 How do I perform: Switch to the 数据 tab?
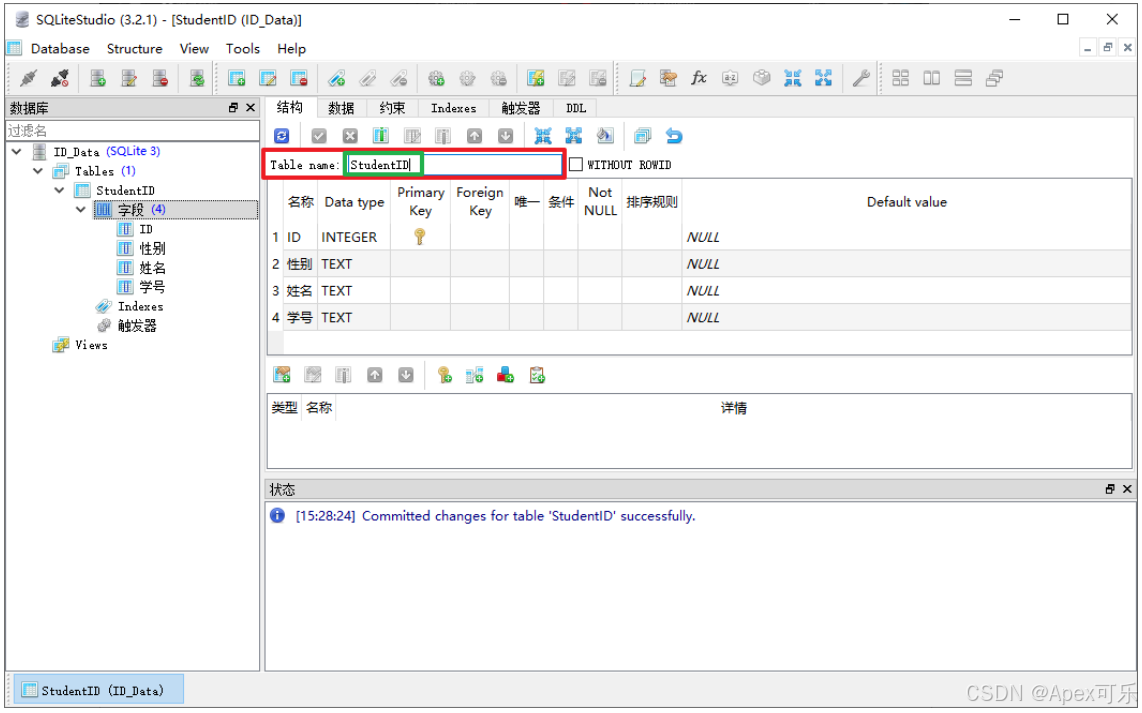point(341,109)
